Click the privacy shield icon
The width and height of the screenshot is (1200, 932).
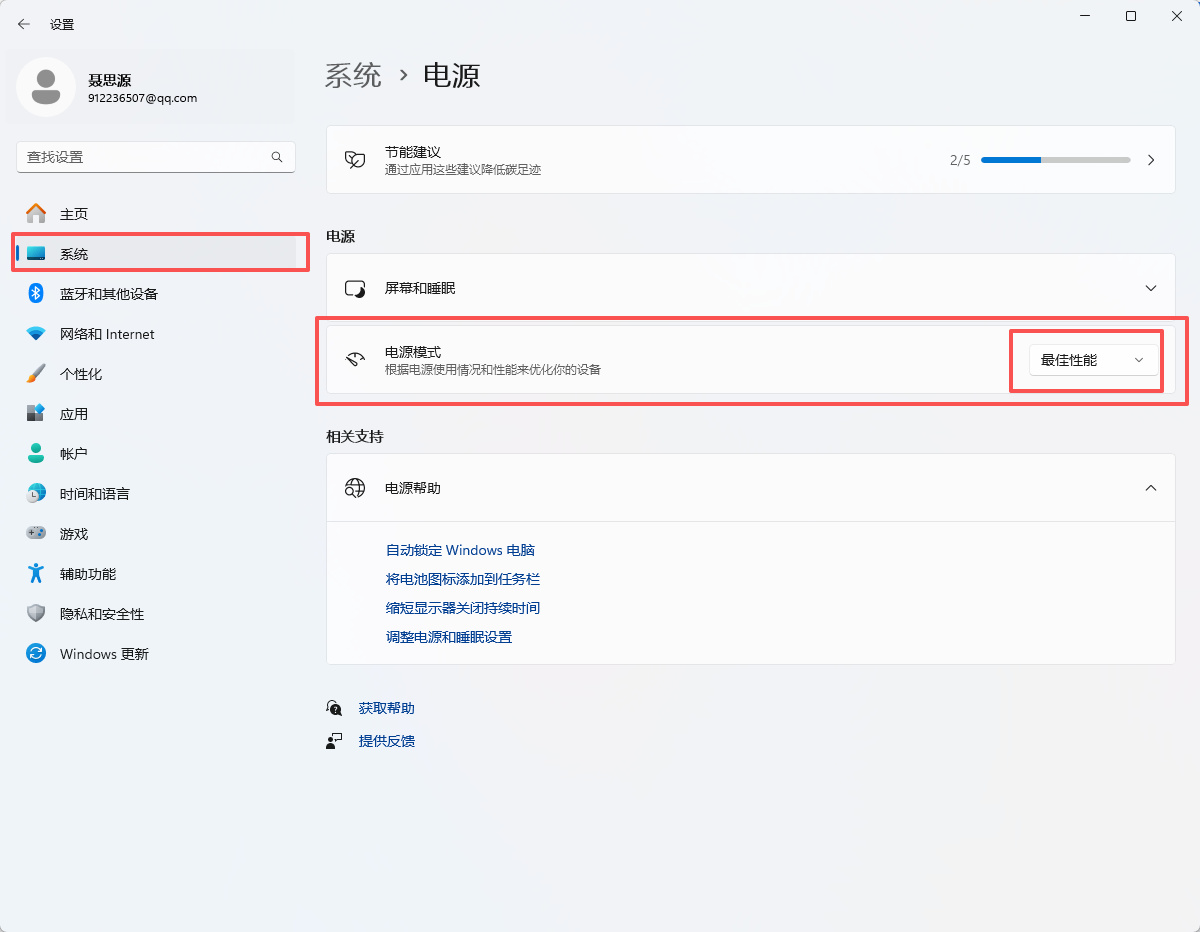pos(36,613)
